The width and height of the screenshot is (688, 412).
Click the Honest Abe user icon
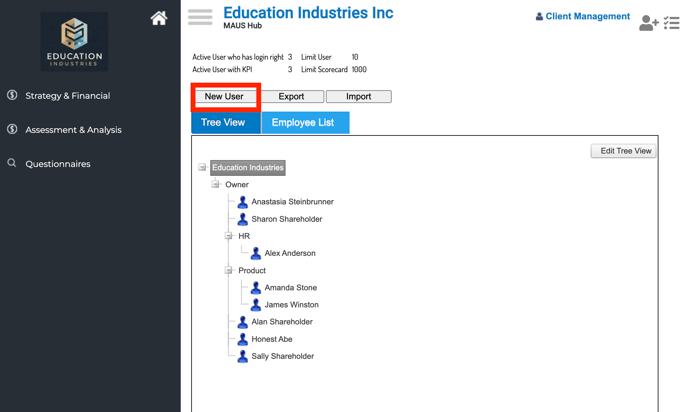tap(242, 339)
